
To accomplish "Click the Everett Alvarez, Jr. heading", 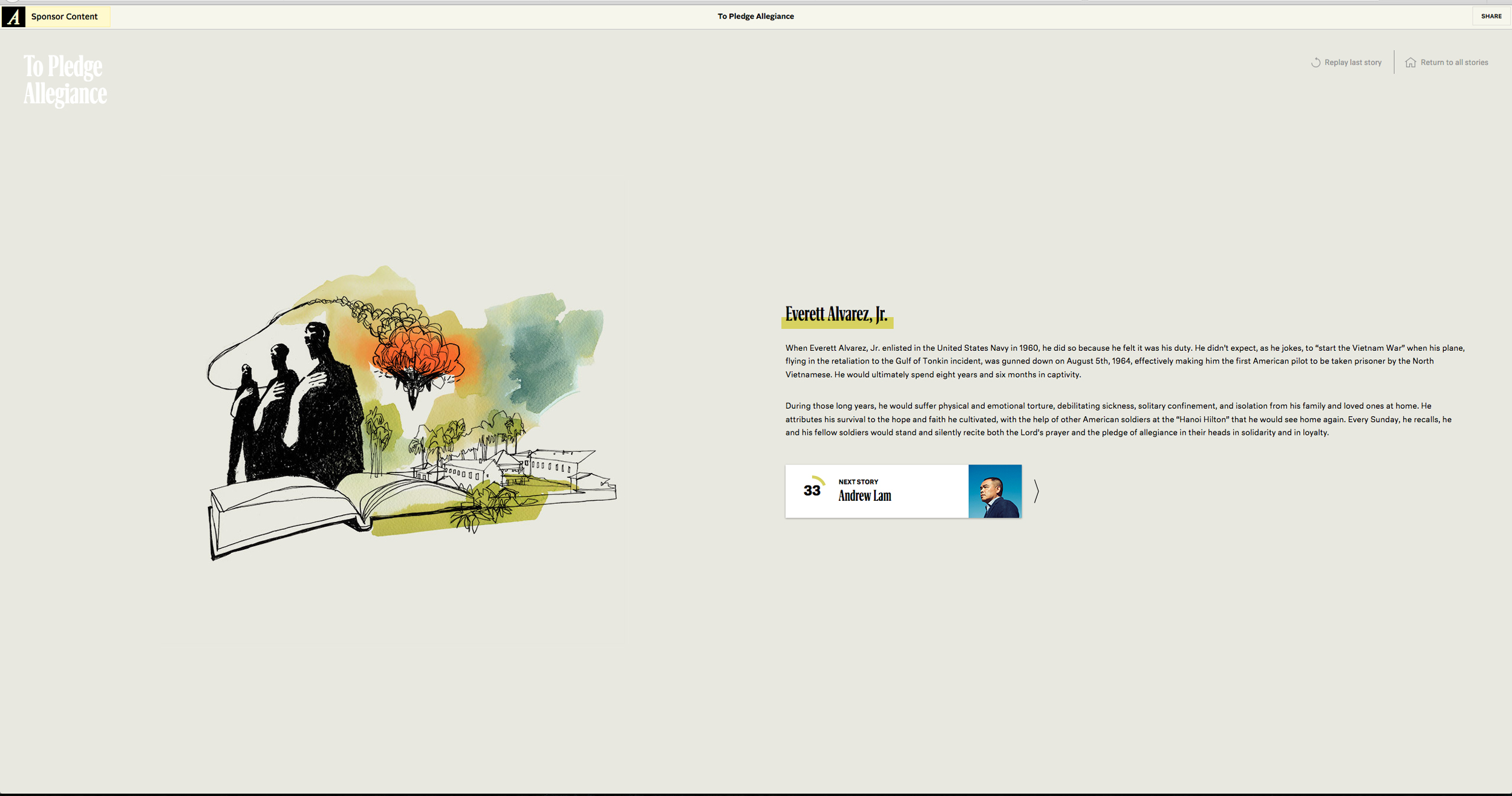I will 836,315.
